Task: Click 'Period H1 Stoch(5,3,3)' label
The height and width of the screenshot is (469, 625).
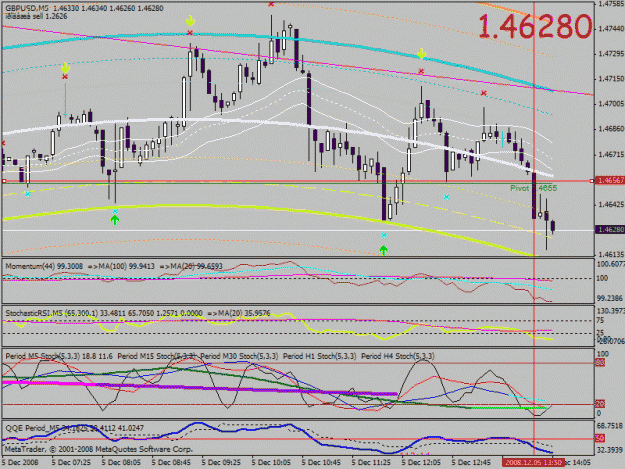Action: [x=320, y=356]
